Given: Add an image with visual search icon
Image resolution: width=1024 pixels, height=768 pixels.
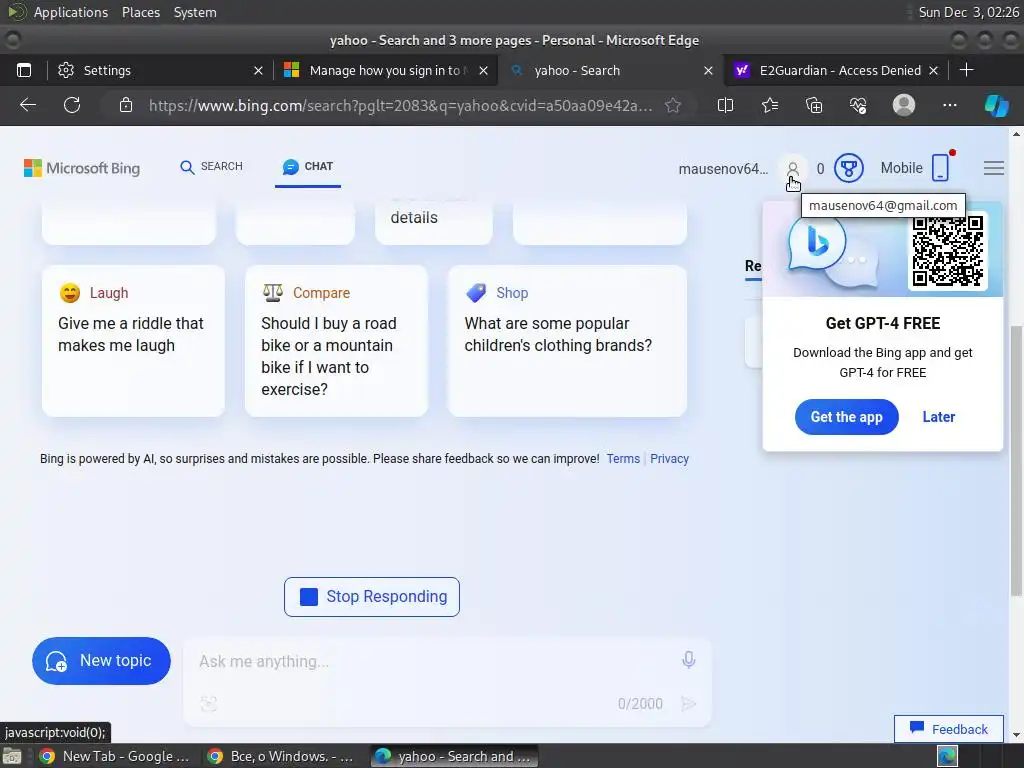Looking at the screenshot, I should click(x=208, y=703).
